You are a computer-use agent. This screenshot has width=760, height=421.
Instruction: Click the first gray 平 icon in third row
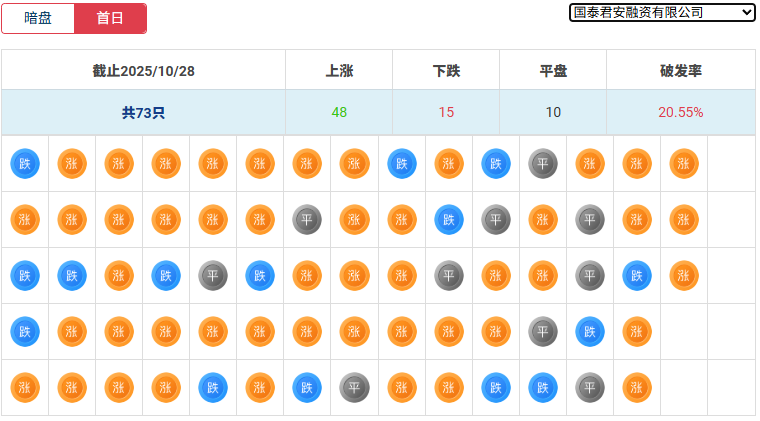[x=213, y=275]
